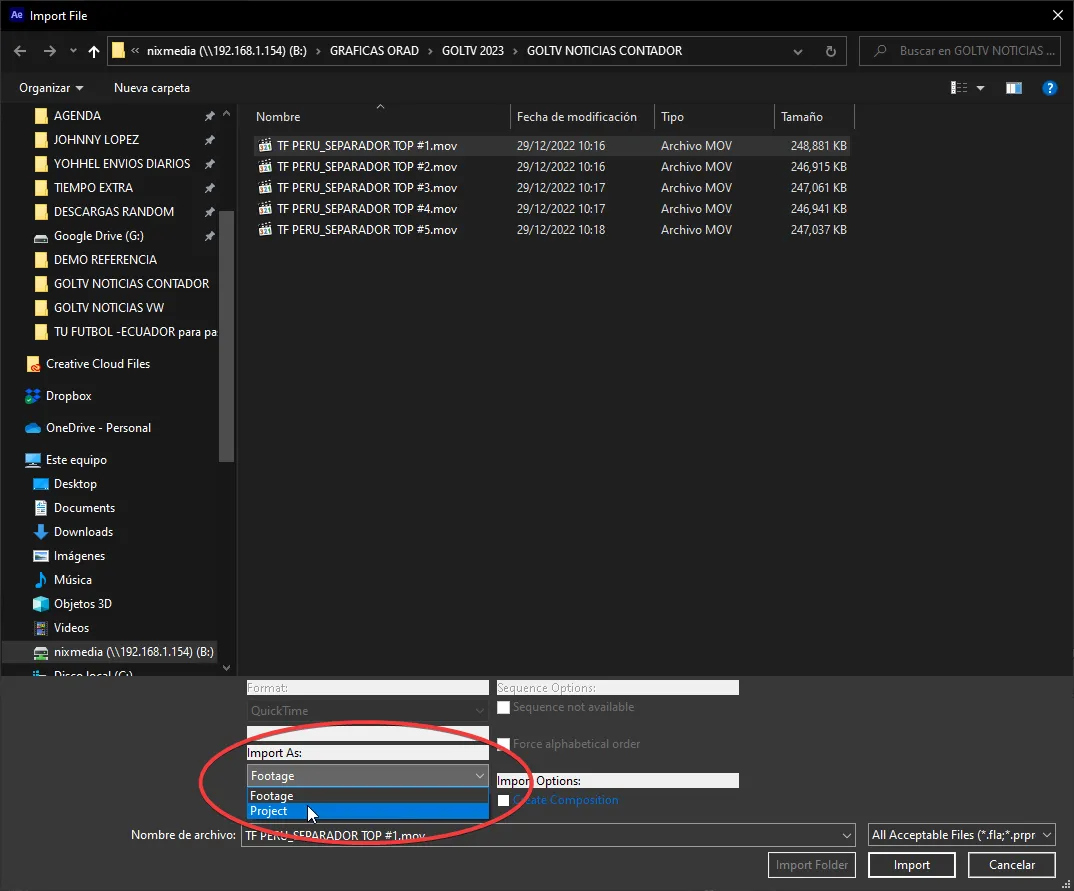Viewport: 1074px width, 891px height.
Task: Check Force alphabetical order
Action: point(503,744)
